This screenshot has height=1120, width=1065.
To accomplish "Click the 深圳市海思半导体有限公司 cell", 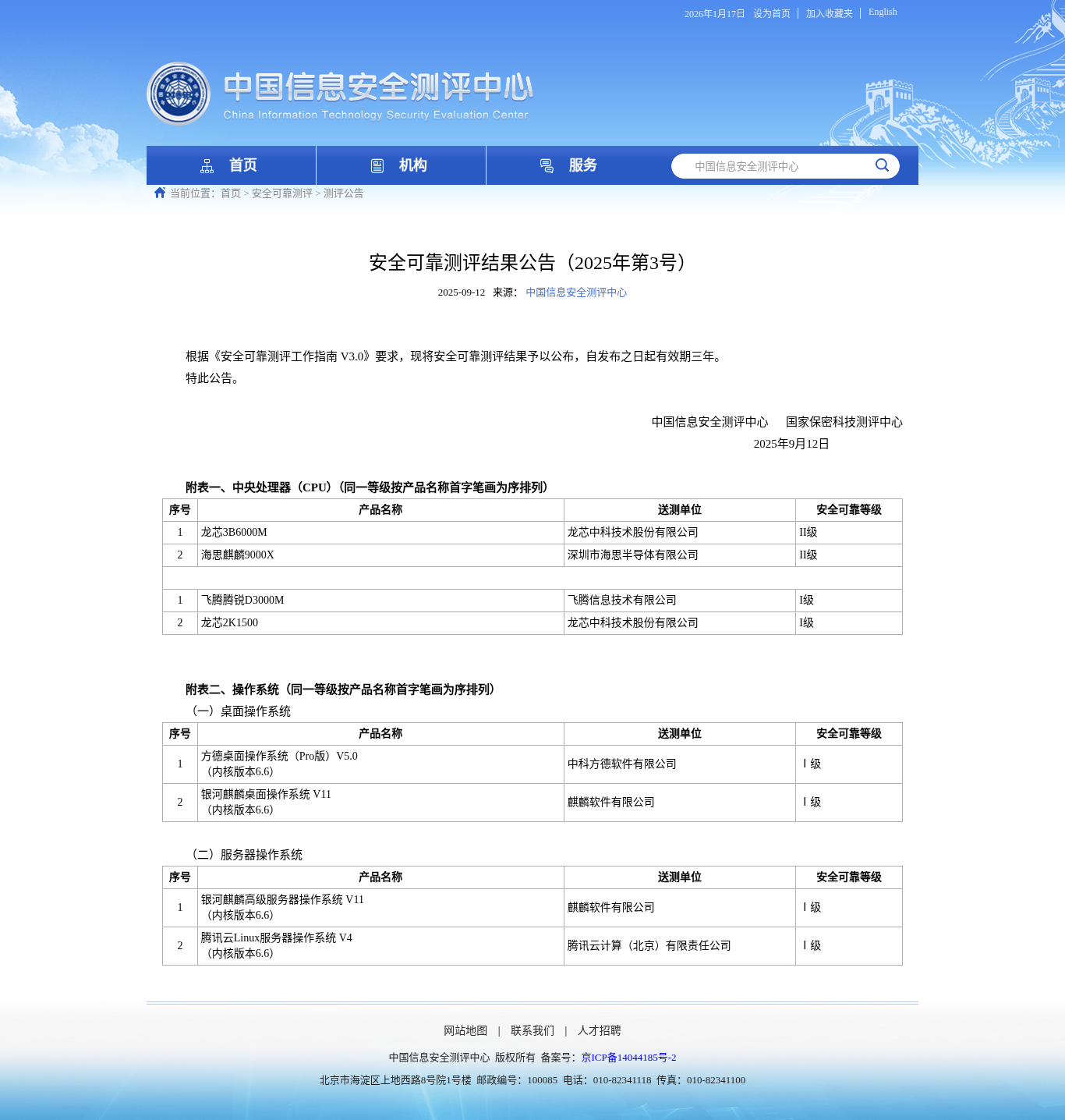I will pyautogui.click(x=680, y=555).
